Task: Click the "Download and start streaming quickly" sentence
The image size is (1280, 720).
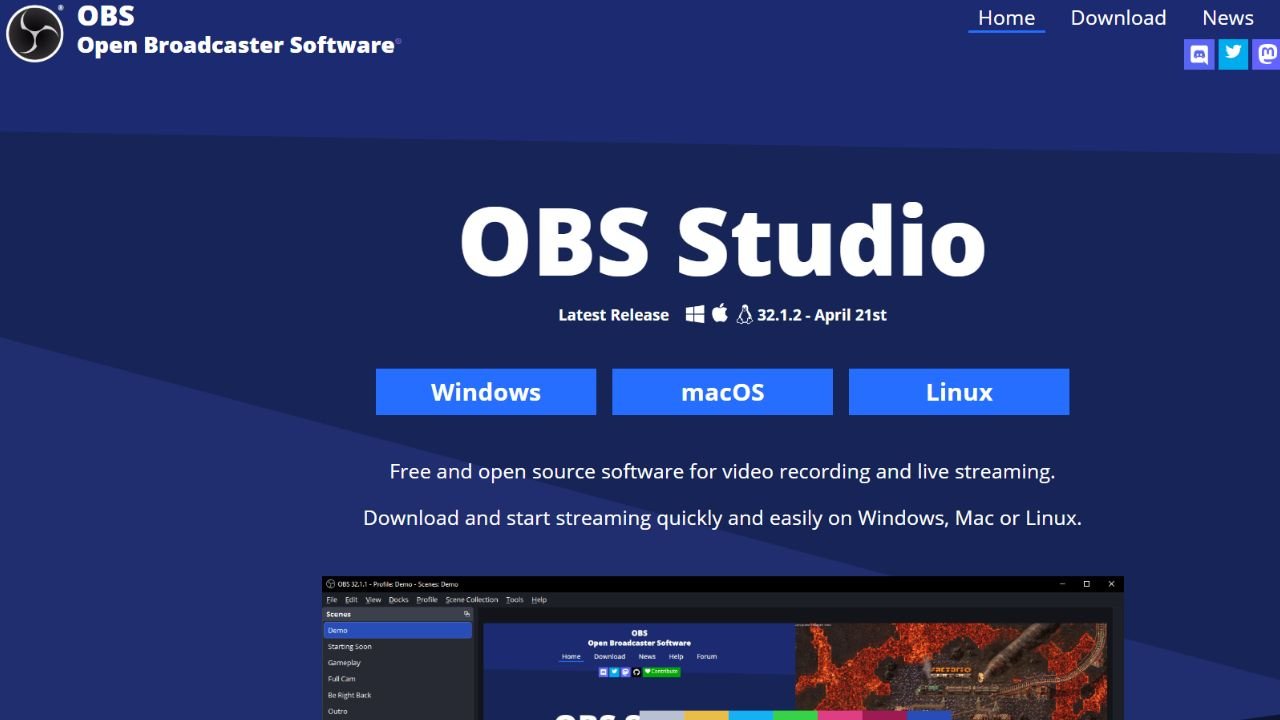Action: click(722, 518)
